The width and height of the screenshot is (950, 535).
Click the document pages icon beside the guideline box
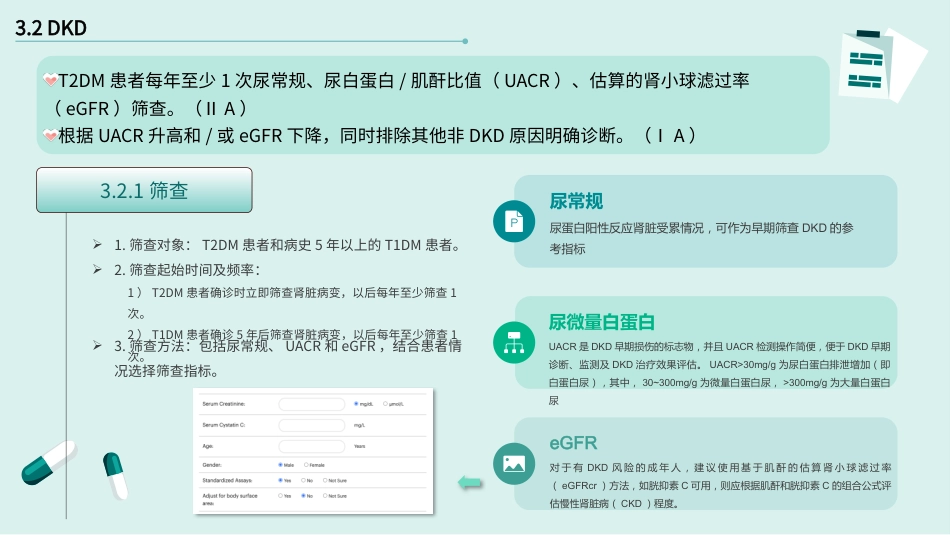[882, 65]
